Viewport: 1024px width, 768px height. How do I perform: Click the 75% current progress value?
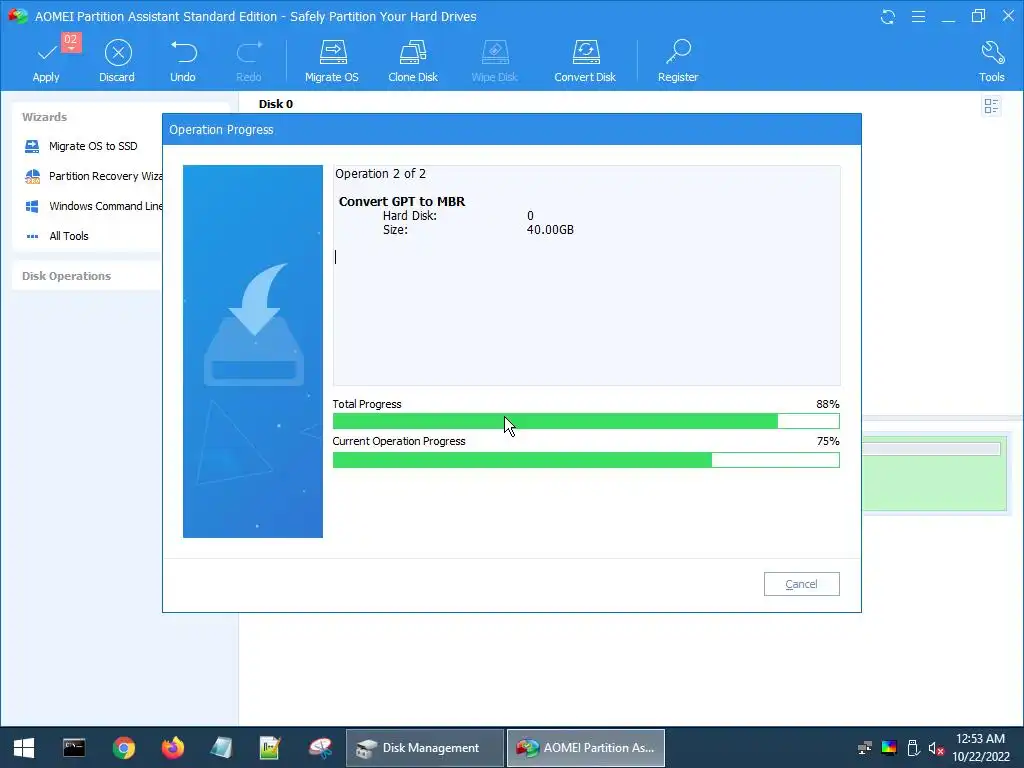pos(827,441)
